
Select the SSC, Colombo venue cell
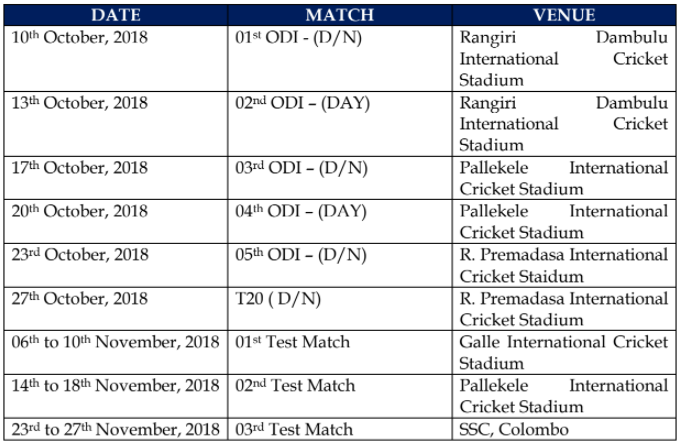click(564, 429)
